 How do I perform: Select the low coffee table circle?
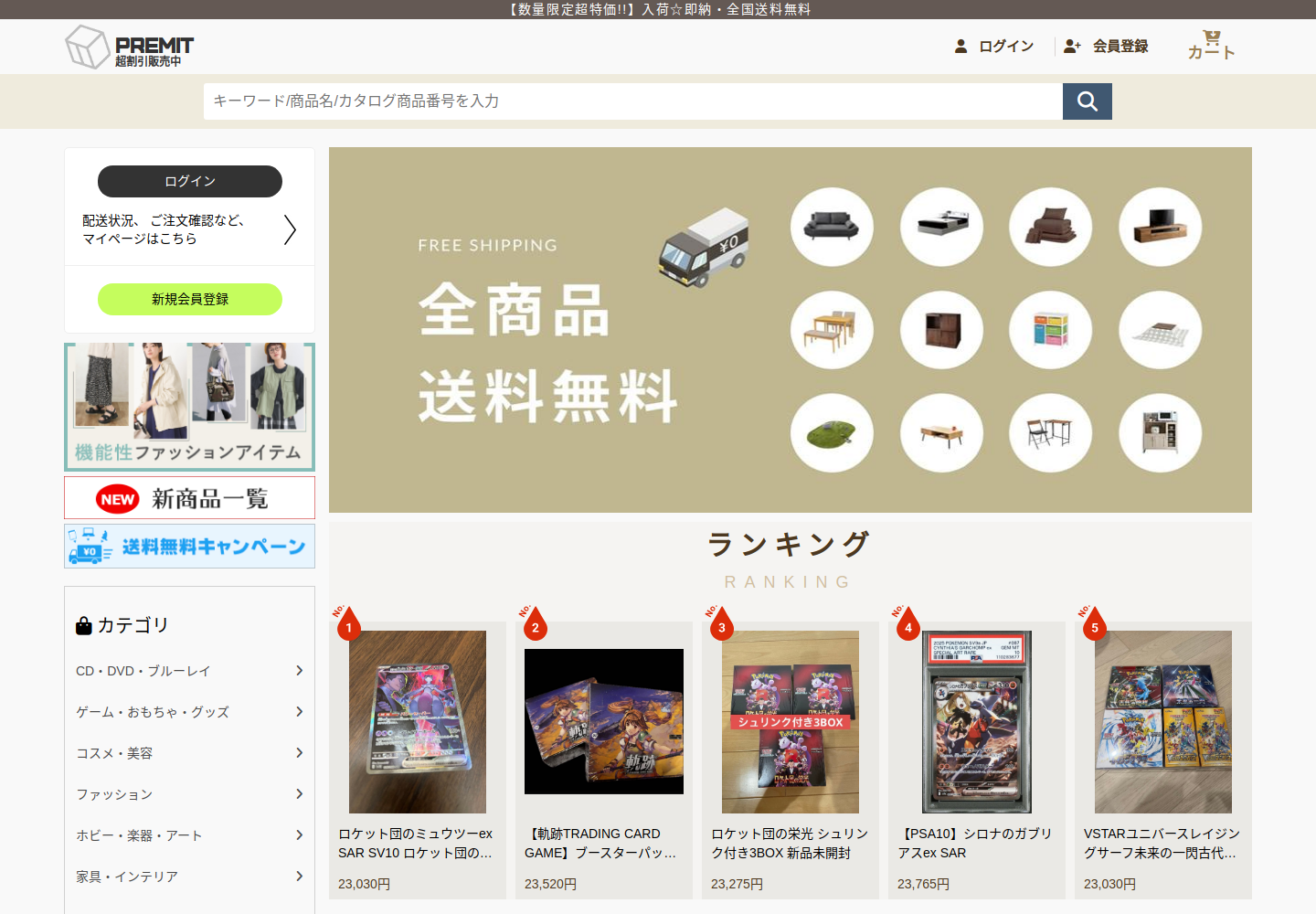coord(941,433)
